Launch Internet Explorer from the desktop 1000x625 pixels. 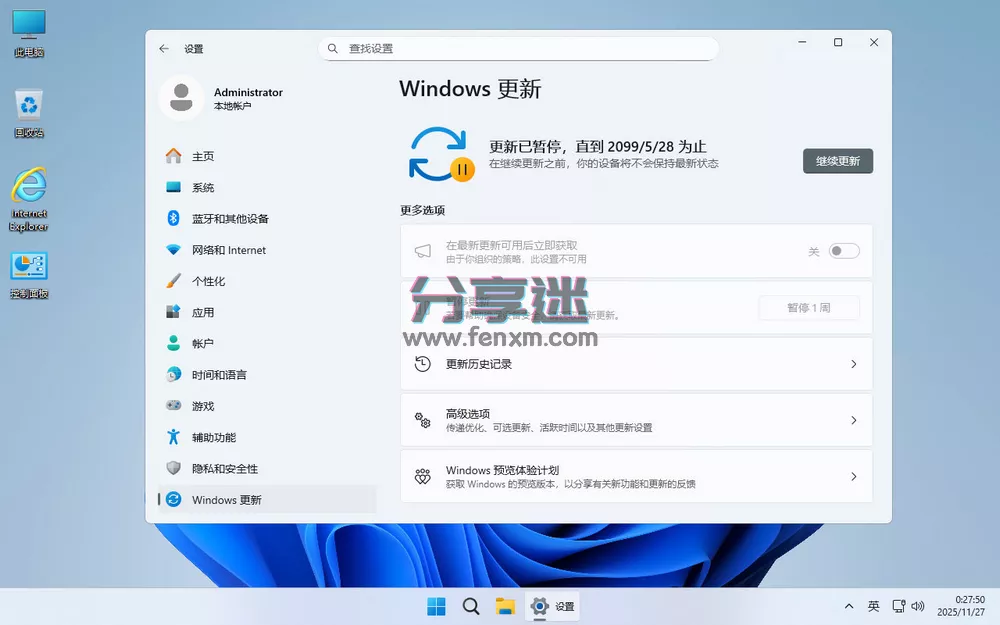pos(28,185)
